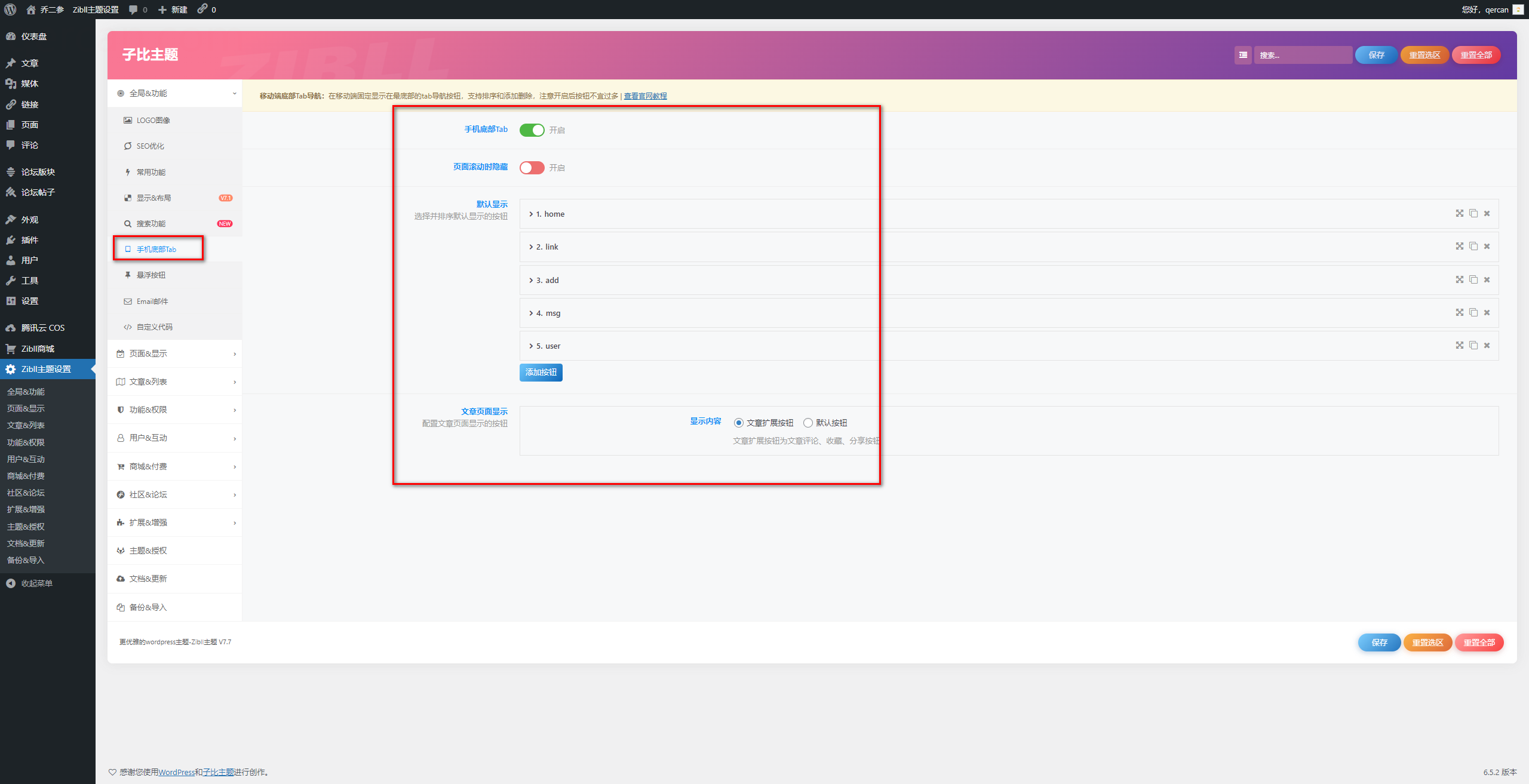Click the WordPress logo icon
The height and width of the screenshot is (784, 1529).
10,10
